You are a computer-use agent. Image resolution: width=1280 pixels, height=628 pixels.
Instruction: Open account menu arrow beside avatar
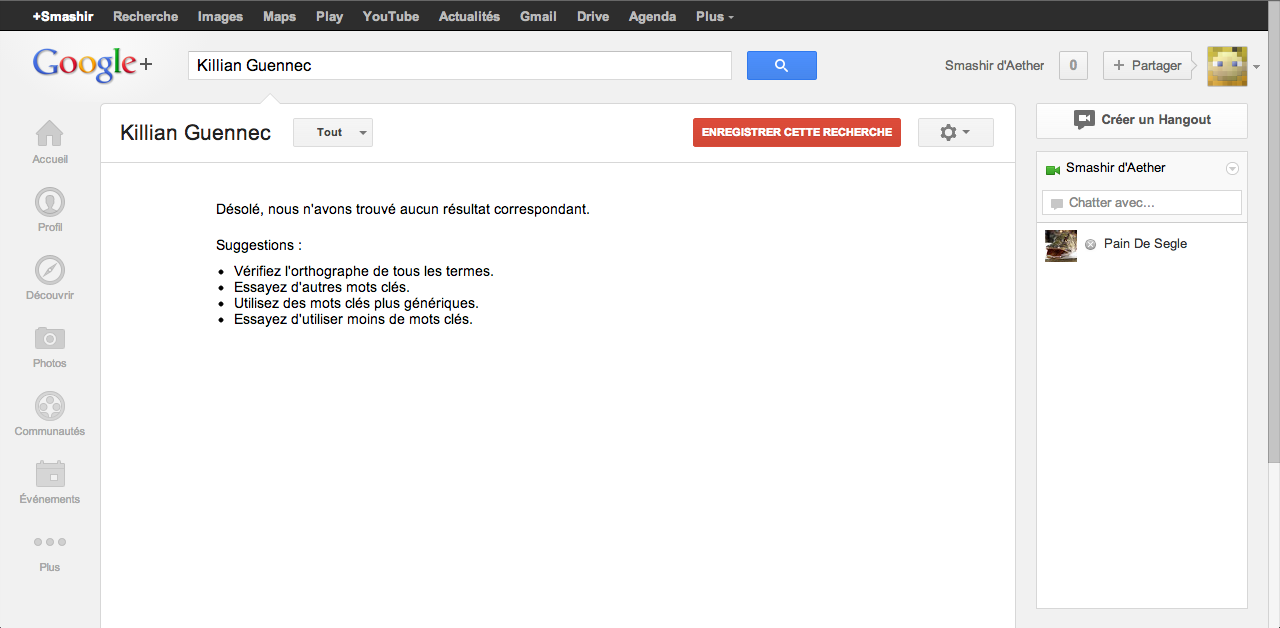pyautogui.click(x=1256, y=67)
